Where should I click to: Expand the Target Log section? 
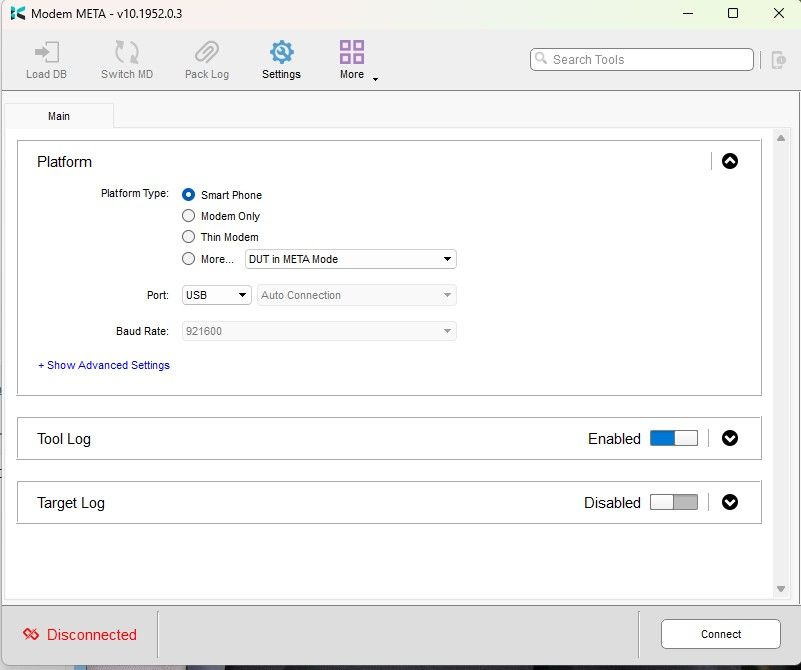(729, 502)
